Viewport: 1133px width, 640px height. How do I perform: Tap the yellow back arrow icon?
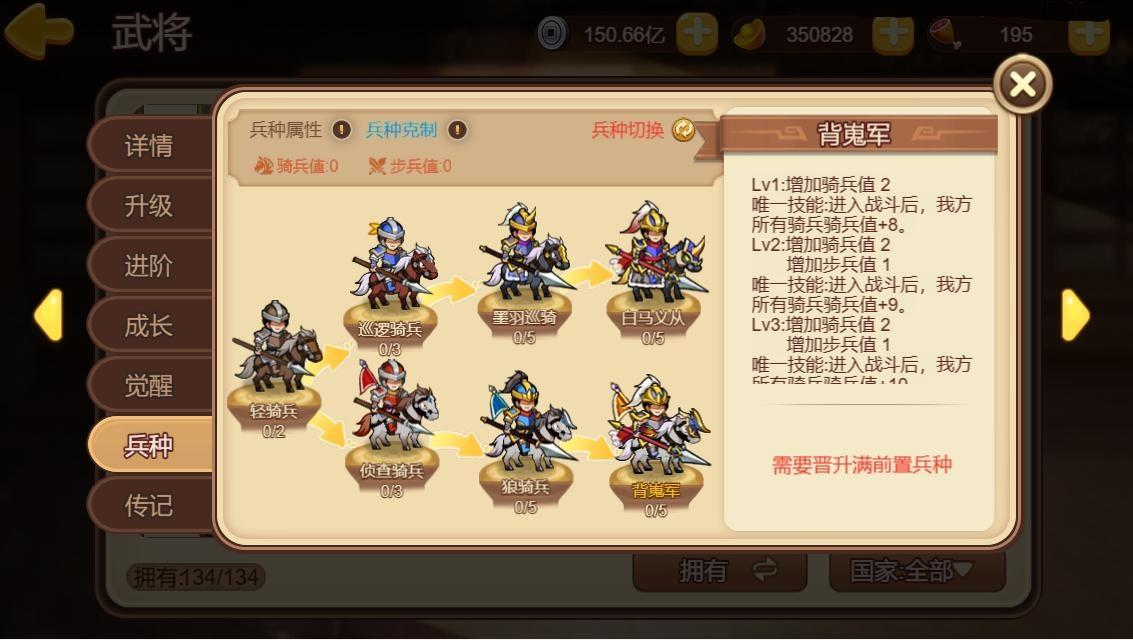tap(38, 31)
